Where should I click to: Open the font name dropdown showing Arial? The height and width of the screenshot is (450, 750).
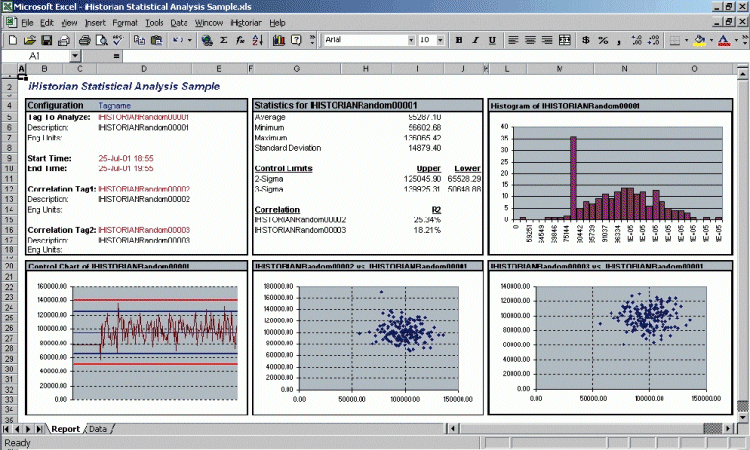click(411, 40)
